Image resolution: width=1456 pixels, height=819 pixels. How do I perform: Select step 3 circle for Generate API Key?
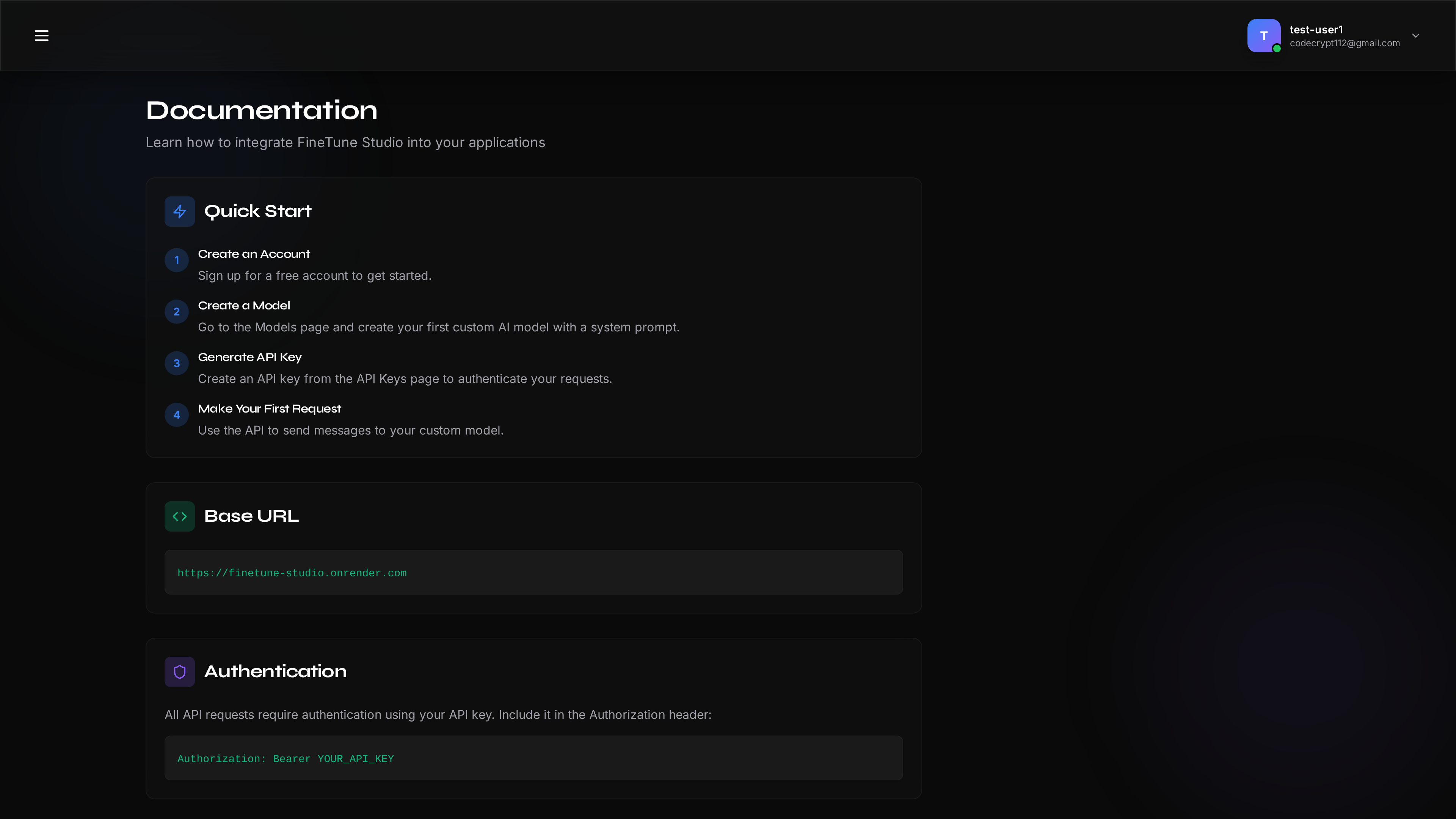click(x=176, y=364)
